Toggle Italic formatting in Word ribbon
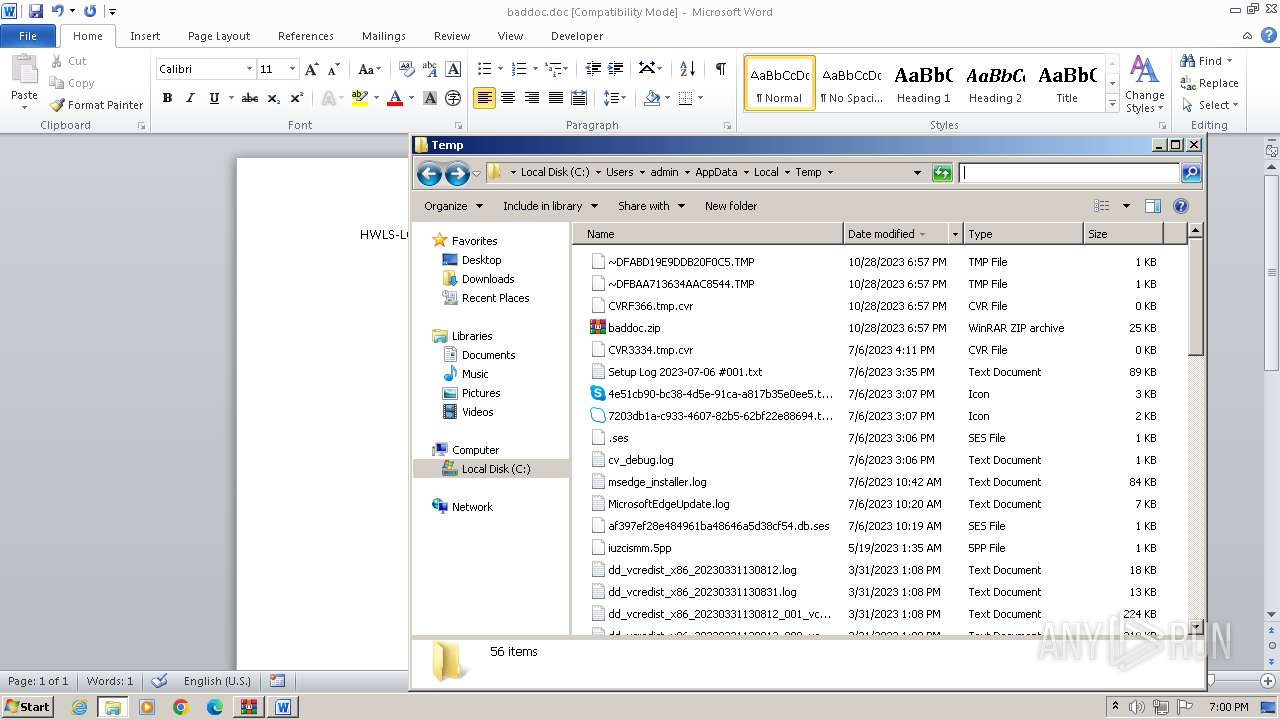This screenshot has width=1280, height=720. [190, 98]
